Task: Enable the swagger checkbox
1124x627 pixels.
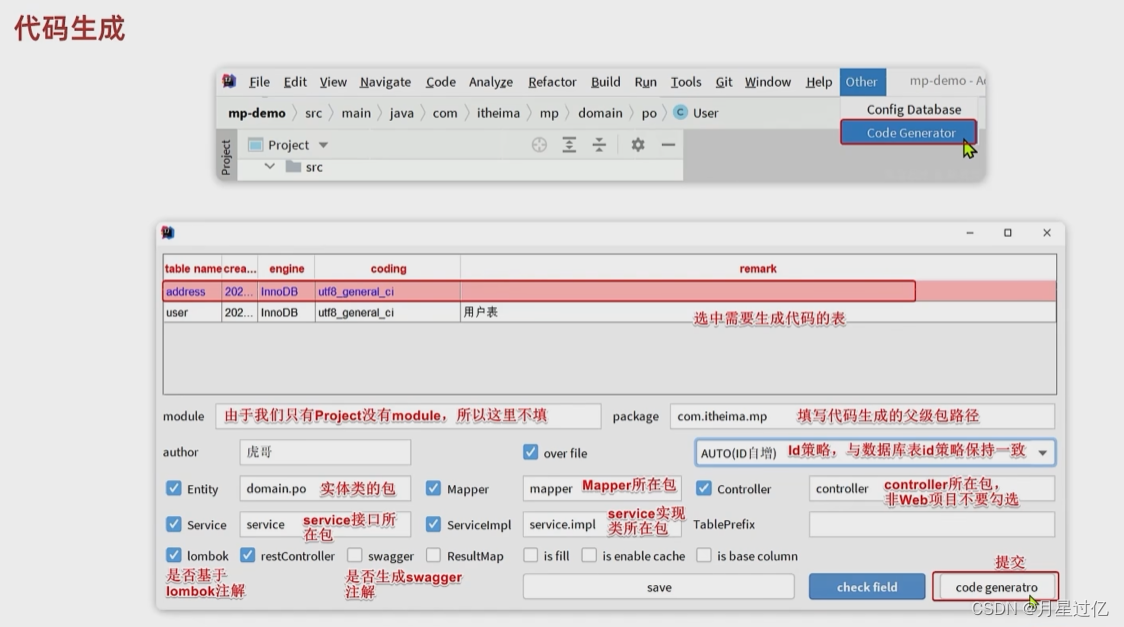Action: (355, 555)
